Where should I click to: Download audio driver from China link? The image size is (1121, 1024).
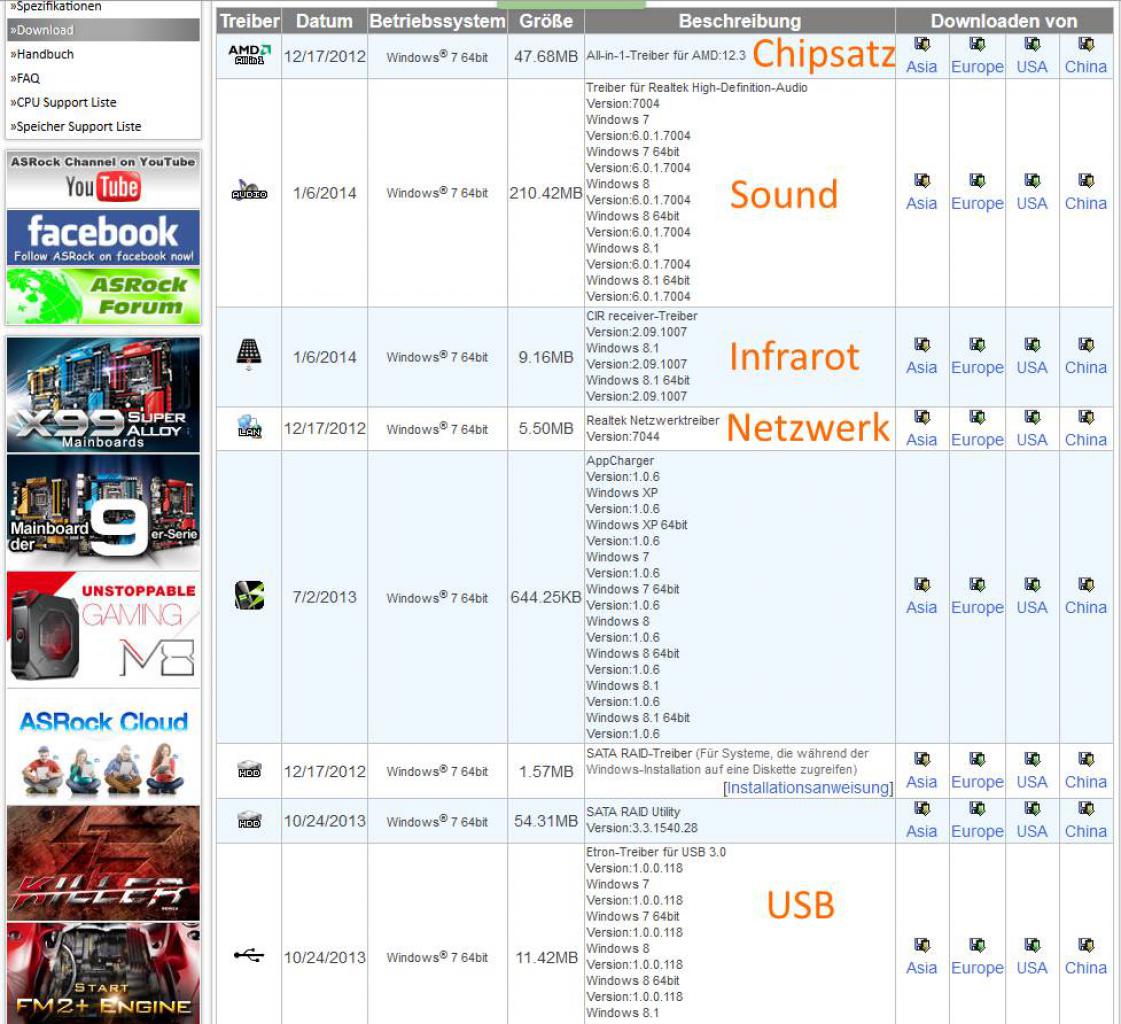[x=1086, y=203]
